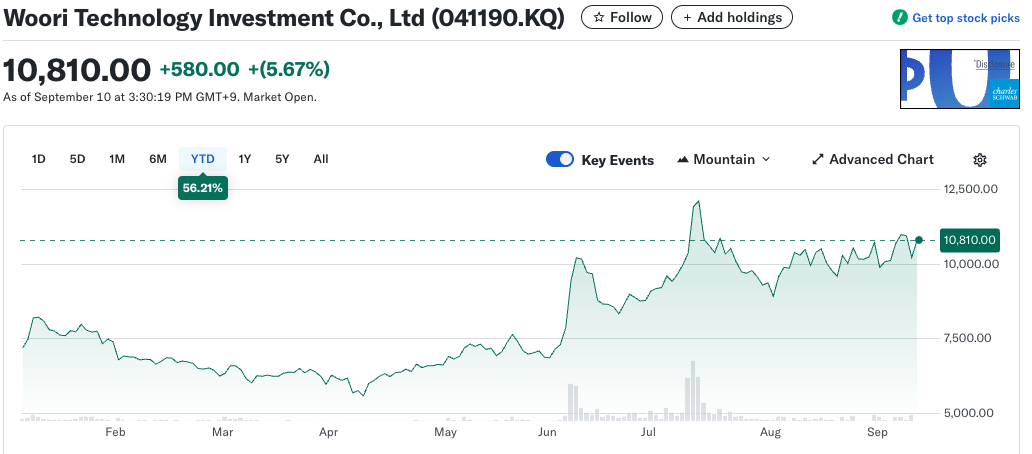Expand the Mountain chart style dropdown chevron
The image size is (1032, 454).
coord(767,160)
